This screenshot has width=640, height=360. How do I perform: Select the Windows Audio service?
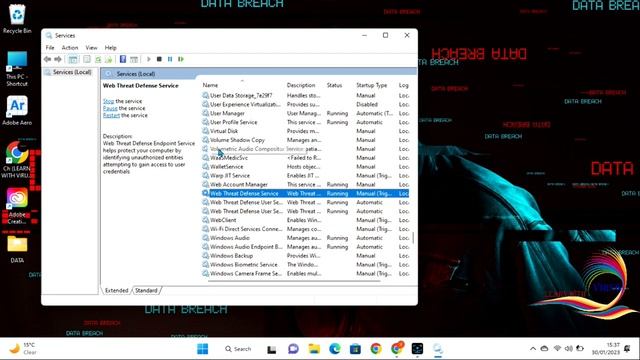tap(305, 238)
